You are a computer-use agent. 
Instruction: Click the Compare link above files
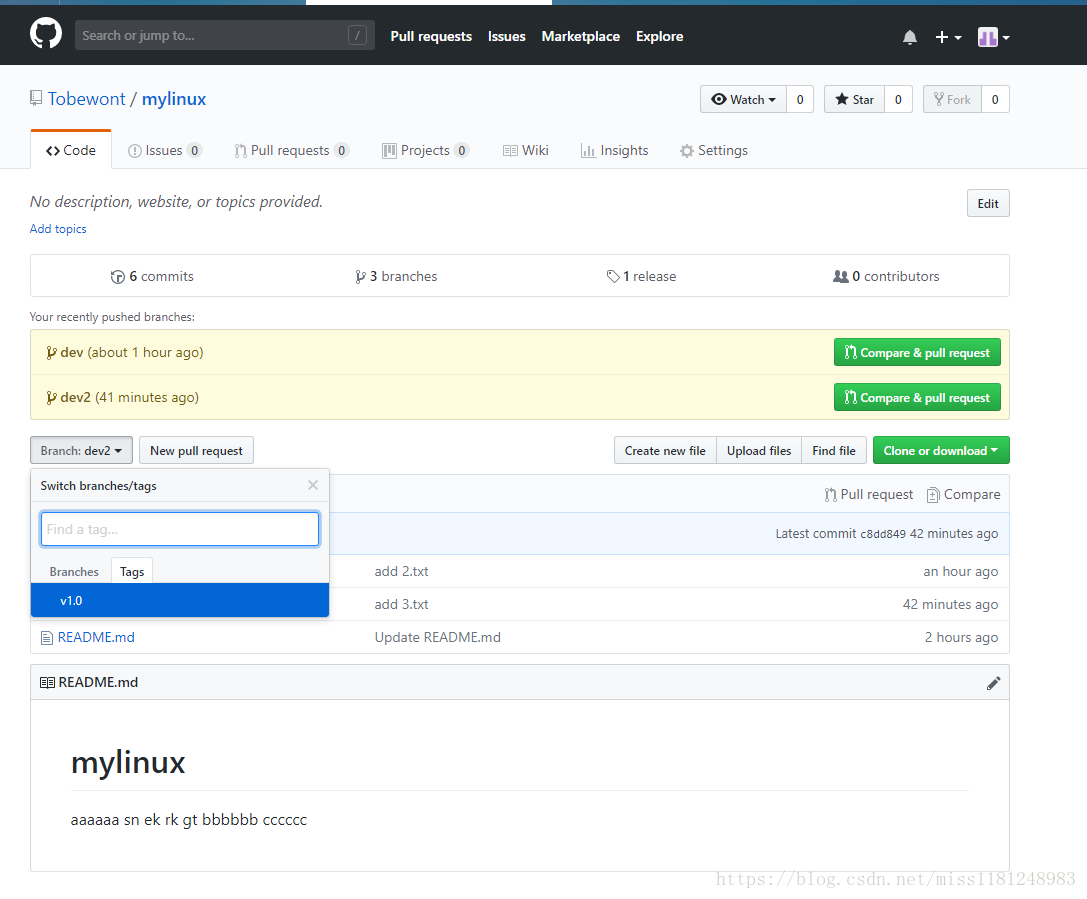(x=964, y=494)
